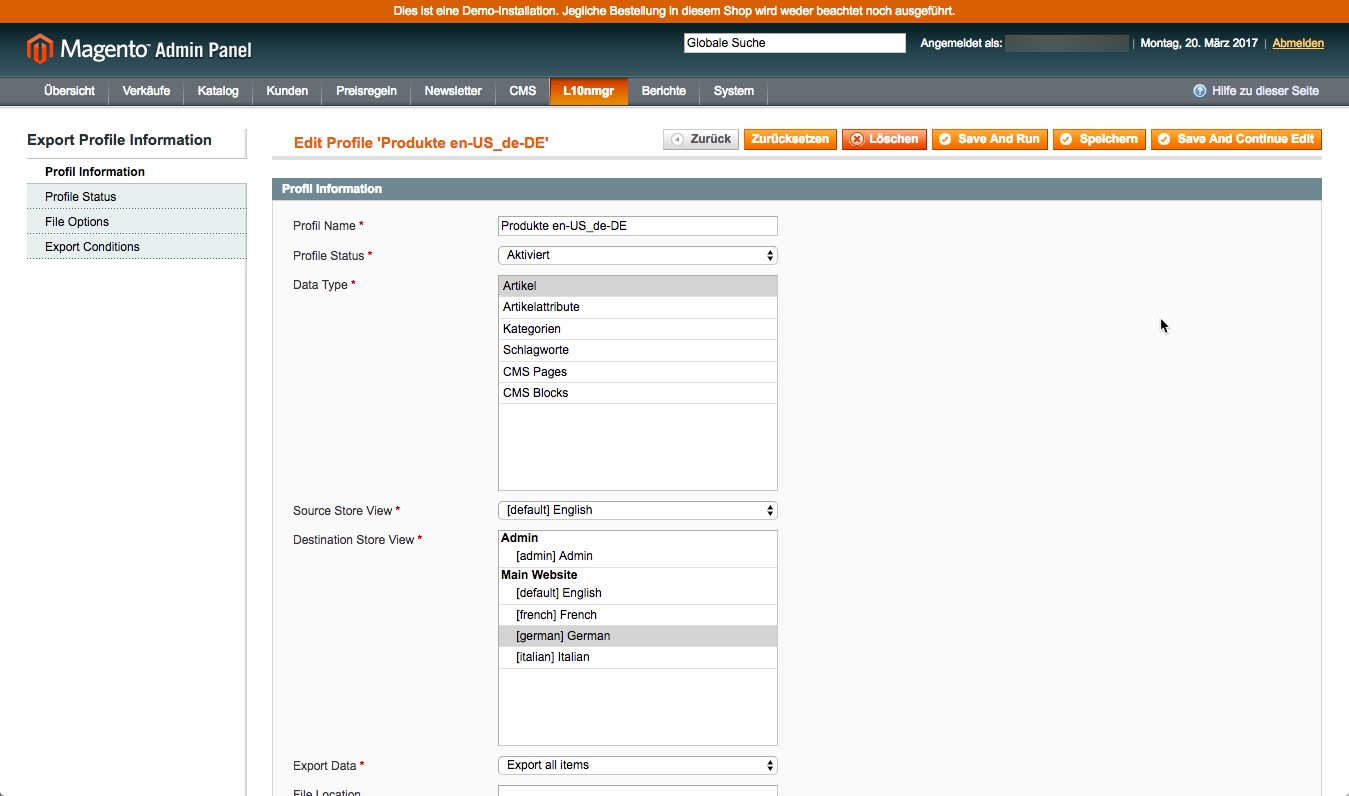Open the Export Data dropdown
Viewport: 1349px width, 796px height.
tap(638, 765)
